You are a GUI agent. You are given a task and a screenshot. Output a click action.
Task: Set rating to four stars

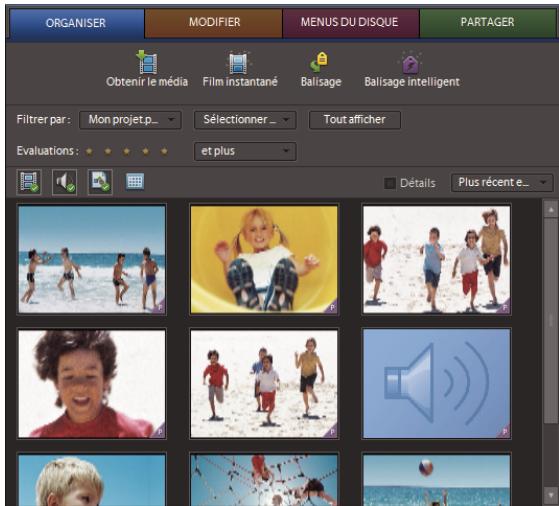pyautogui.click(x=145, y=152)
